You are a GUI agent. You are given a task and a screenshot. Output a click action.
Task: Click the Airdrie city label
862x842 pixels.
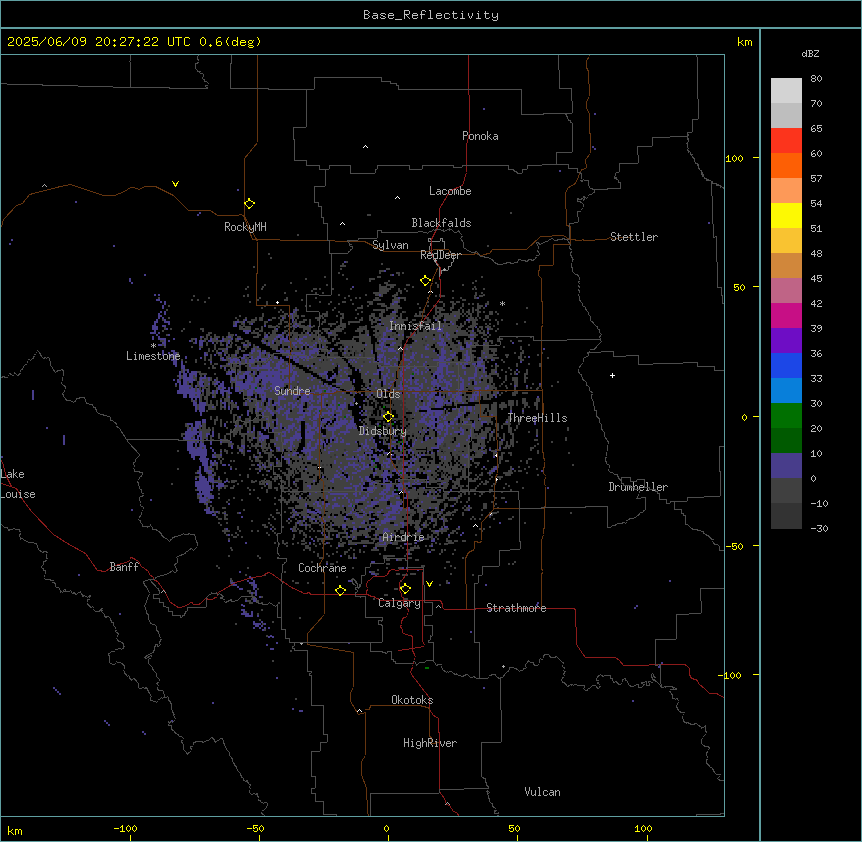click(x=404, y=537)
